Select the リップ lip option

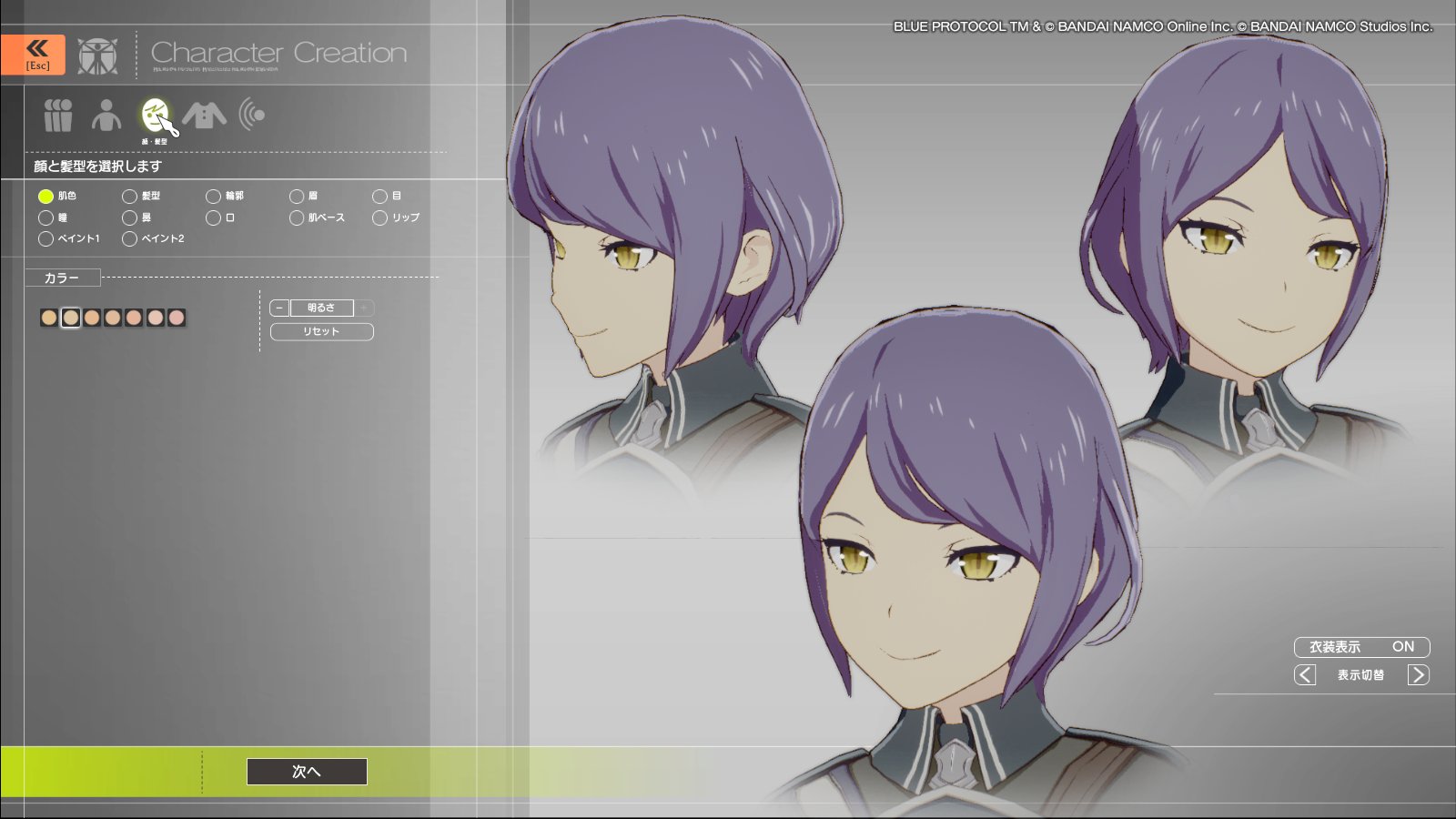397,217
